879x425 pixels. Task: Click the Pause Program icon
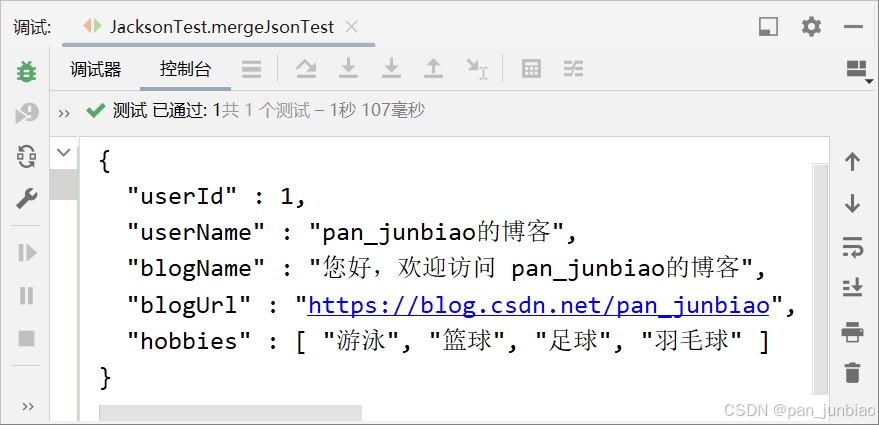(26, 295)
